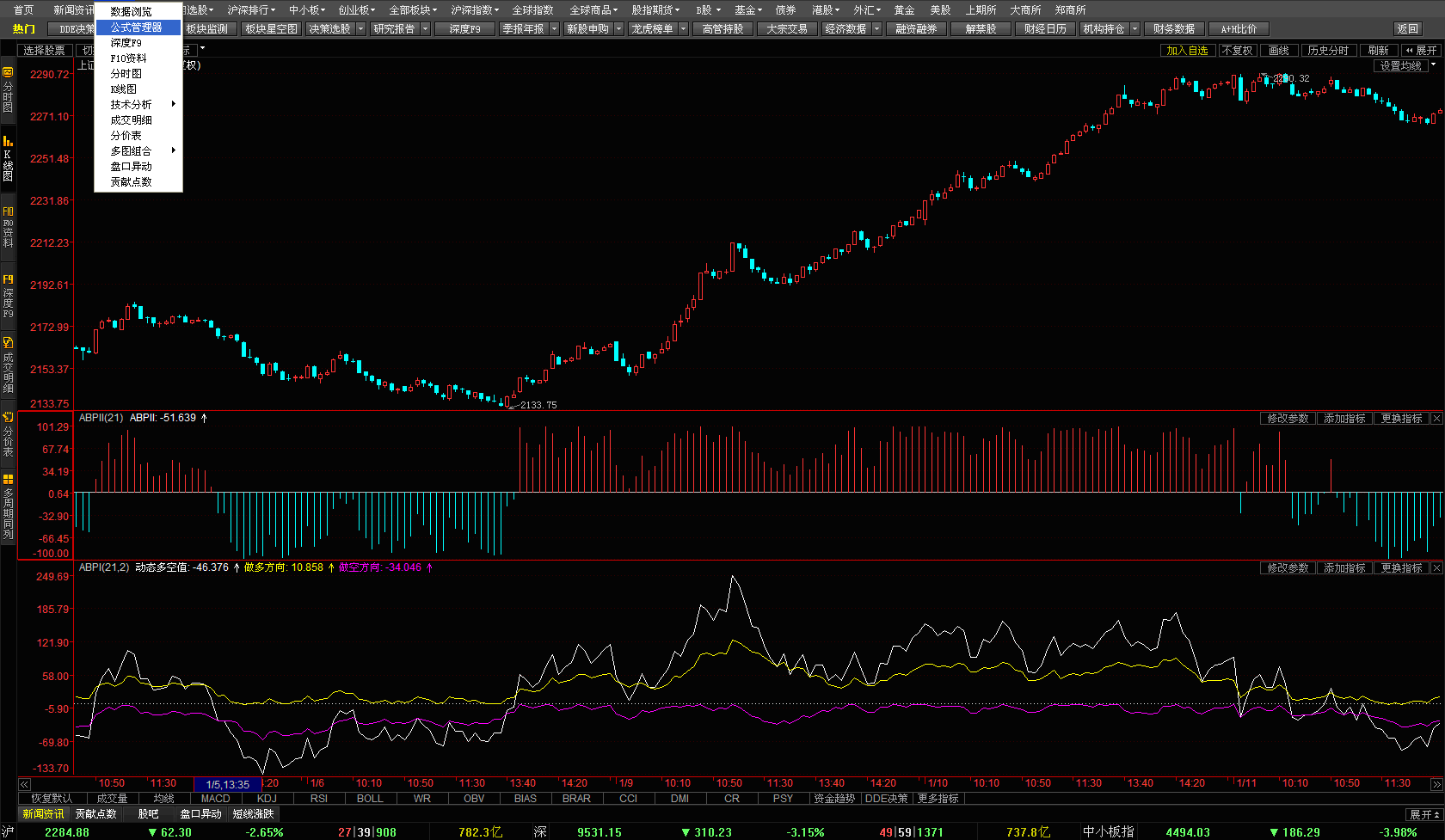Image resolution: width=1445 pixels, height=840 pixels.
Task: Switch to 股吧 bottom tab
Action: coord(148,814)
